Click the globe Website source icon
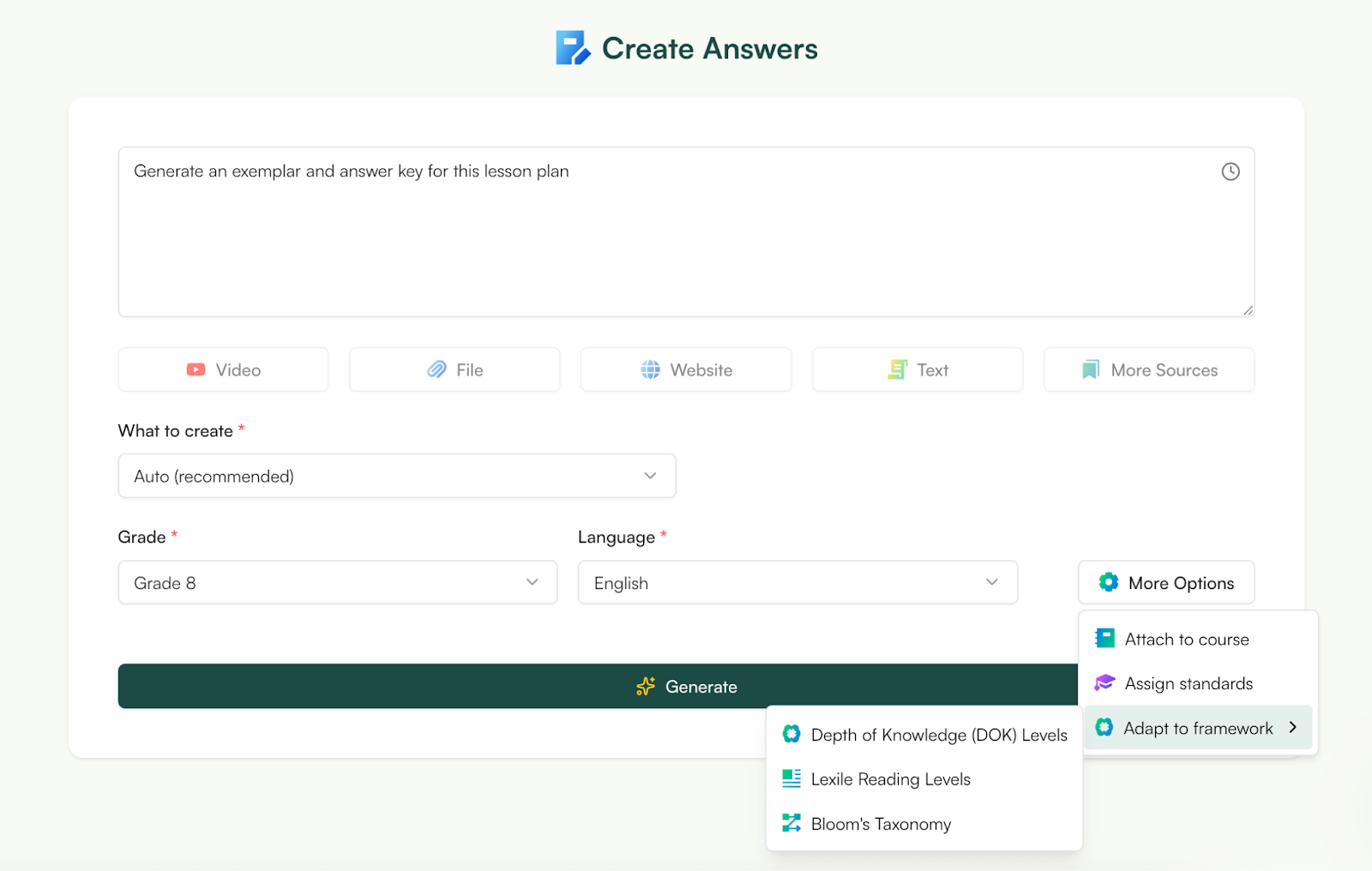 [x=650, y=369]
